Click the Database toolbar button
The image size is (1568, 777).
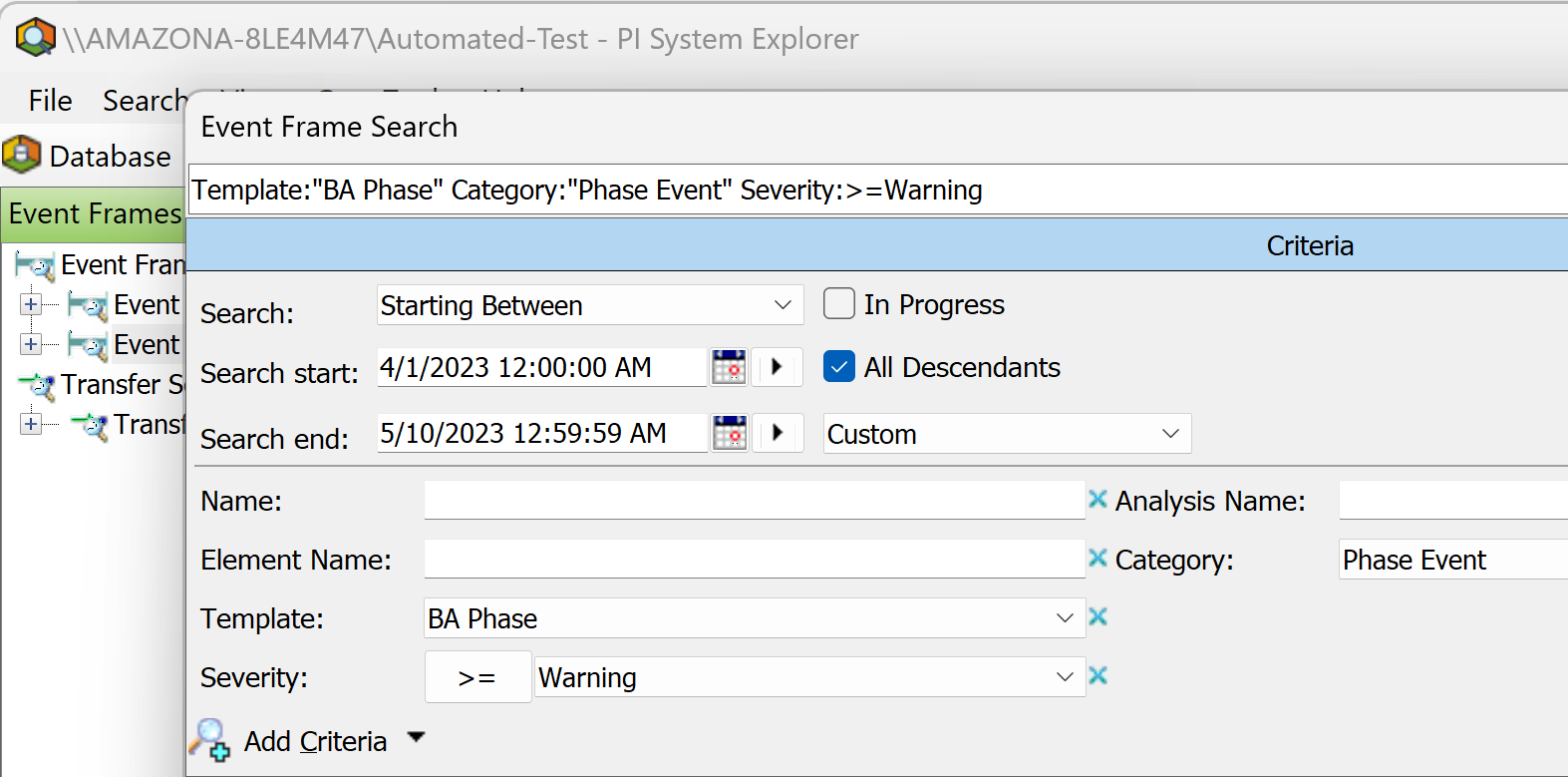tap(88, 157)
